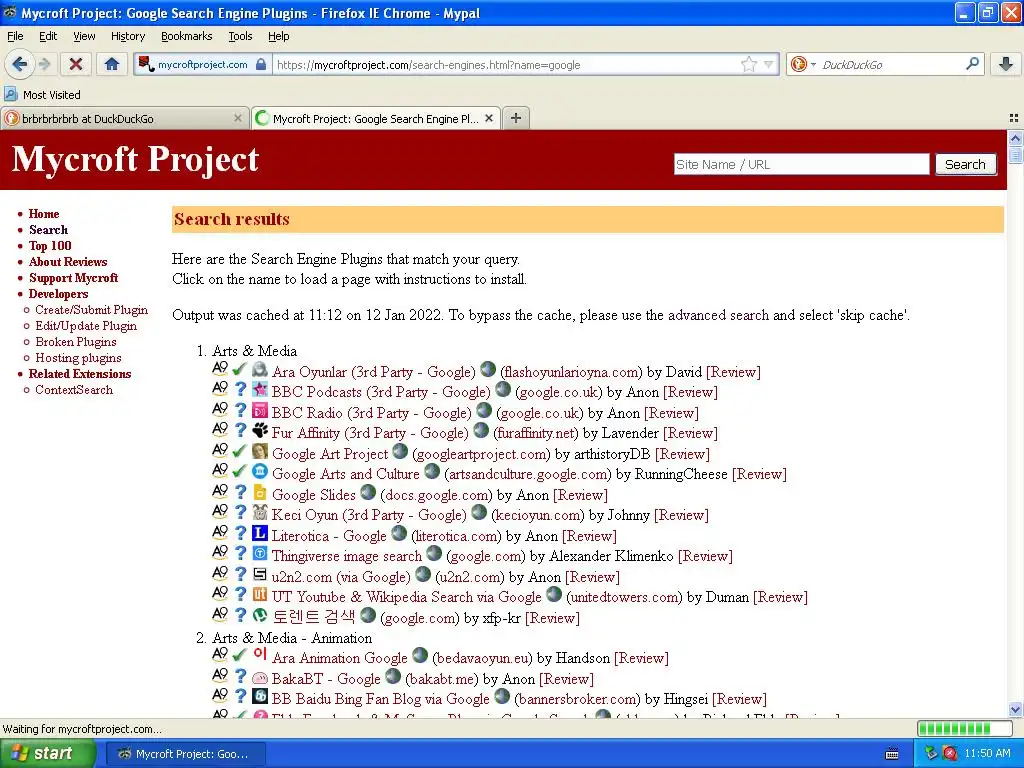The height and width of the screenshot is (768, 1024).
Task: Close the Mycroft Project tab
Action: (x=489, y=118)
